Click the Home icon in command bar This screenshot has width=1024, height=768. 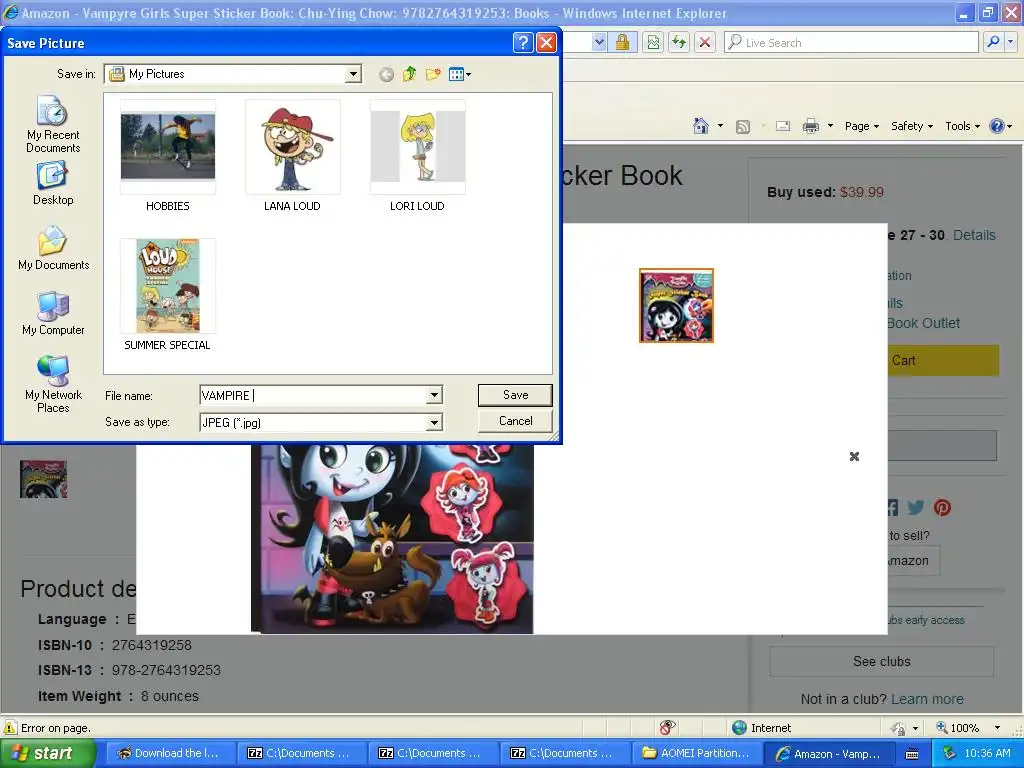(701, 126)
